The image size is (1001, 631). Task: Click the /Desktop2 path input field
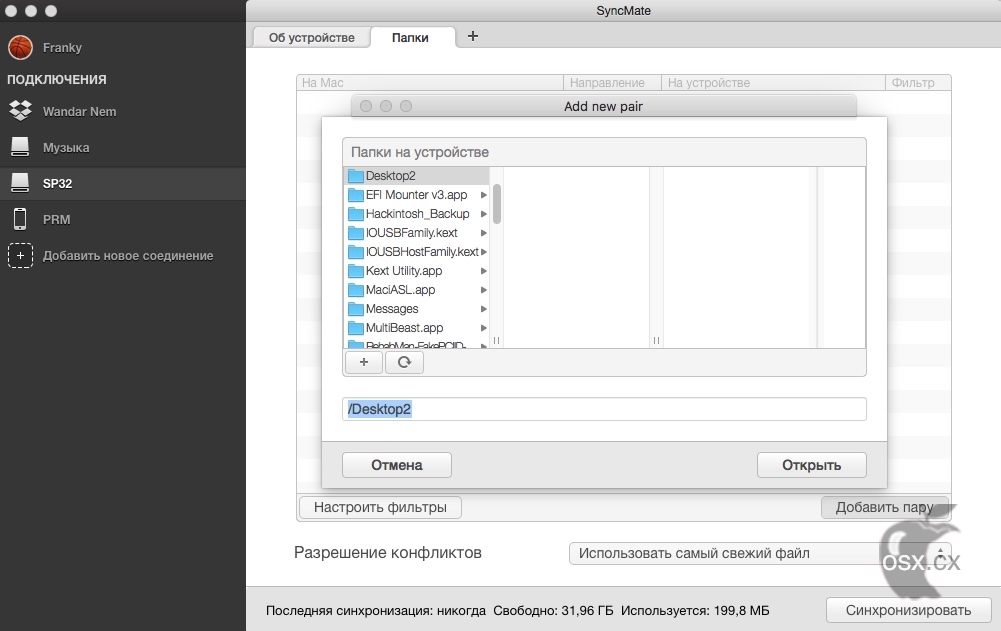point(604,409)
